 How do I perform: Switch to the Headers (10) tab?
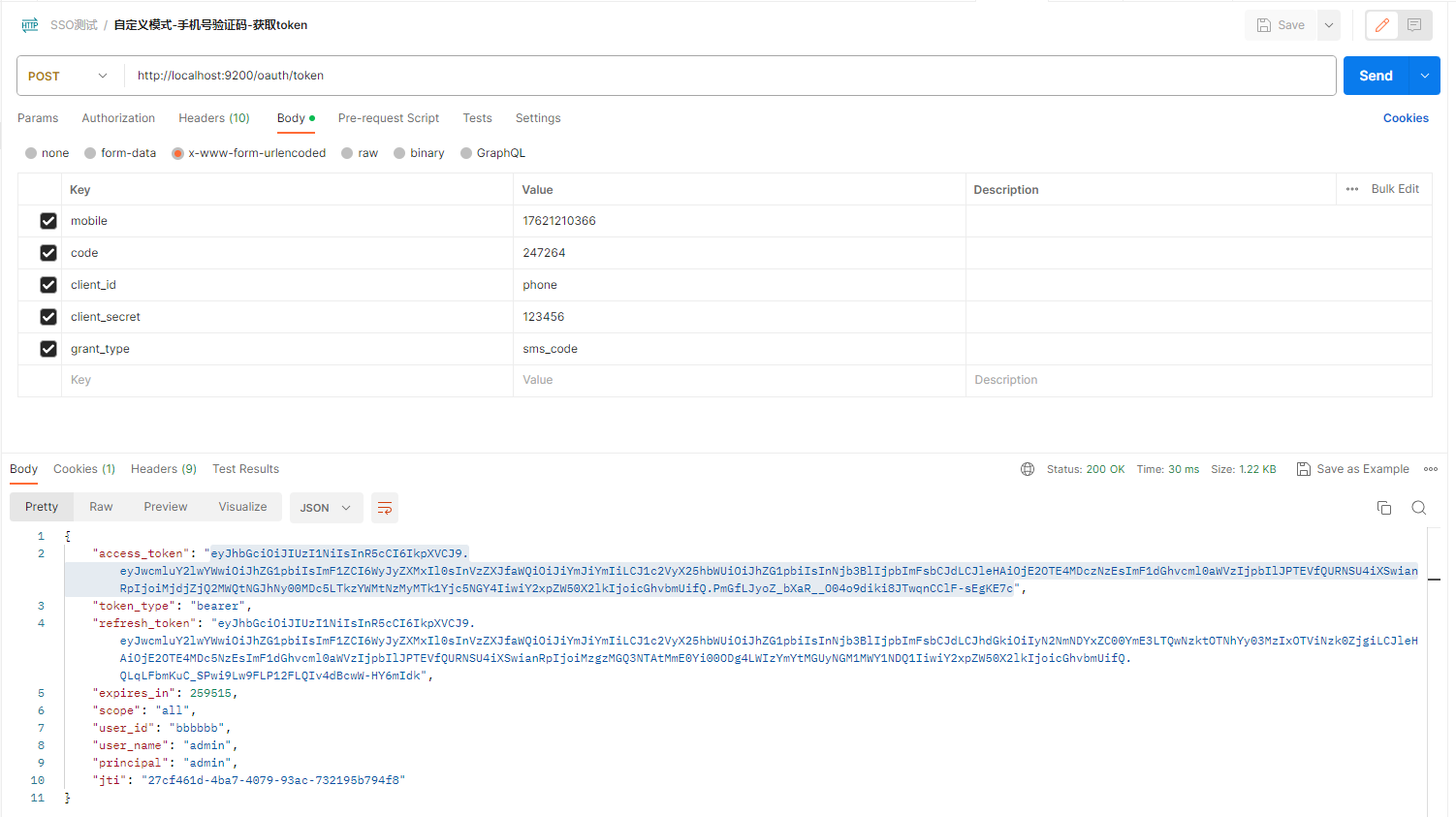coord(213,117)
